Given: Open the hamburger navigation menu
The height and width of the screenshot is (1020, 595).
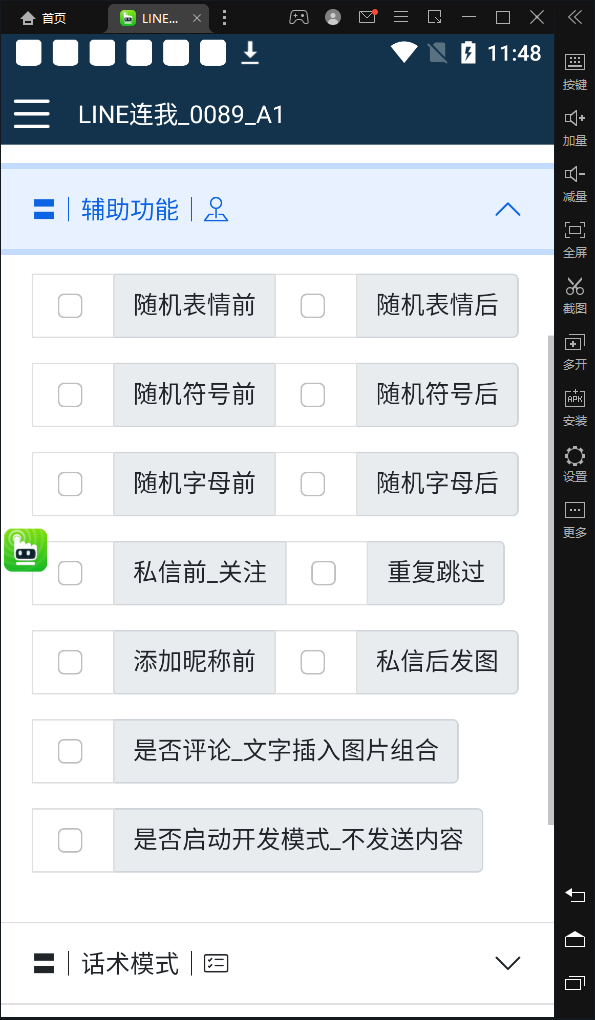Looking at the screenshot, I should [31, 114].
